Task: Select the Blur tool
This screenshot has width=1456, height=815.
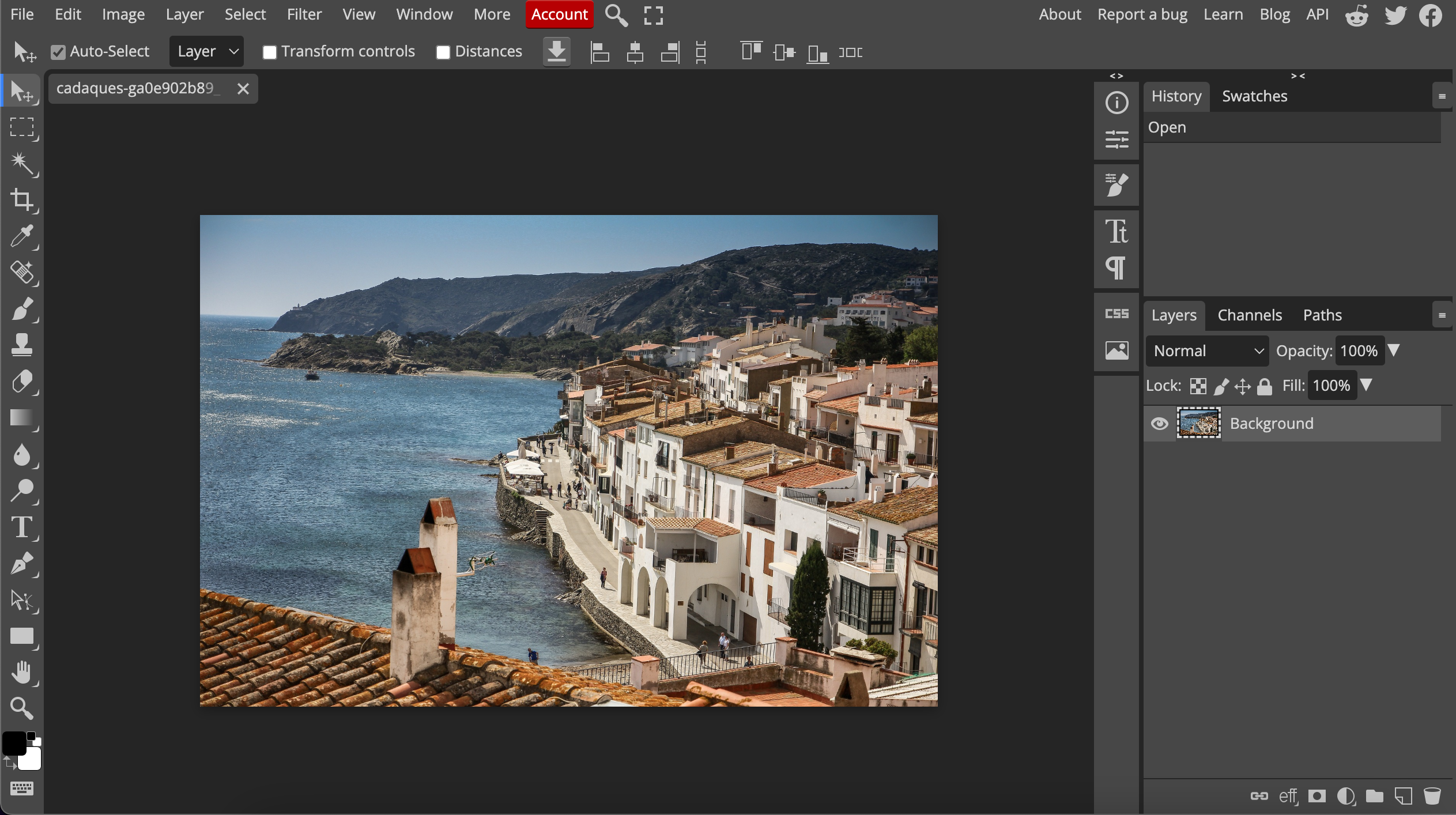Action: click(x=22, y=454)
